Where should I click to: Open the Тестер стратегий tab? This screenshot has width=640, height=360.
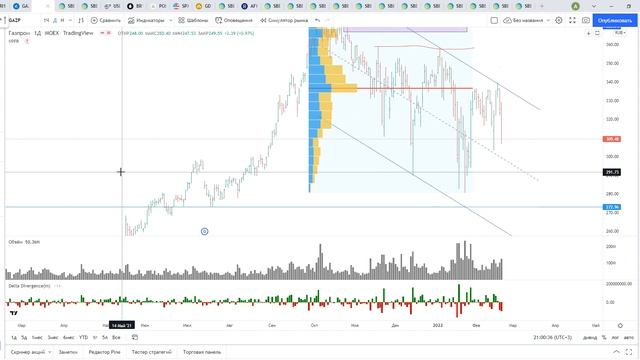[151, 352]
